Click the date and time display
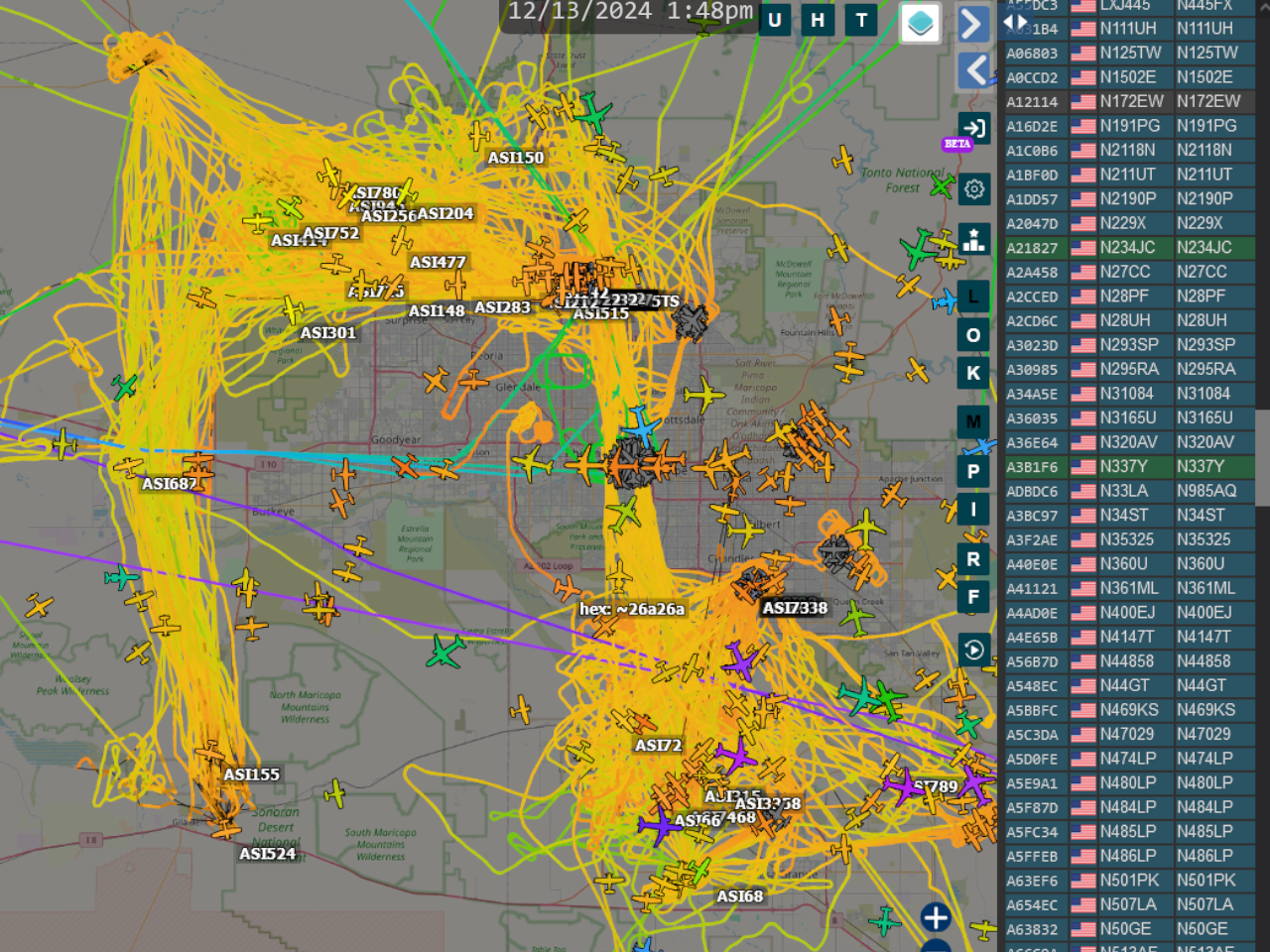1270x952 pixels. point(630,13)
